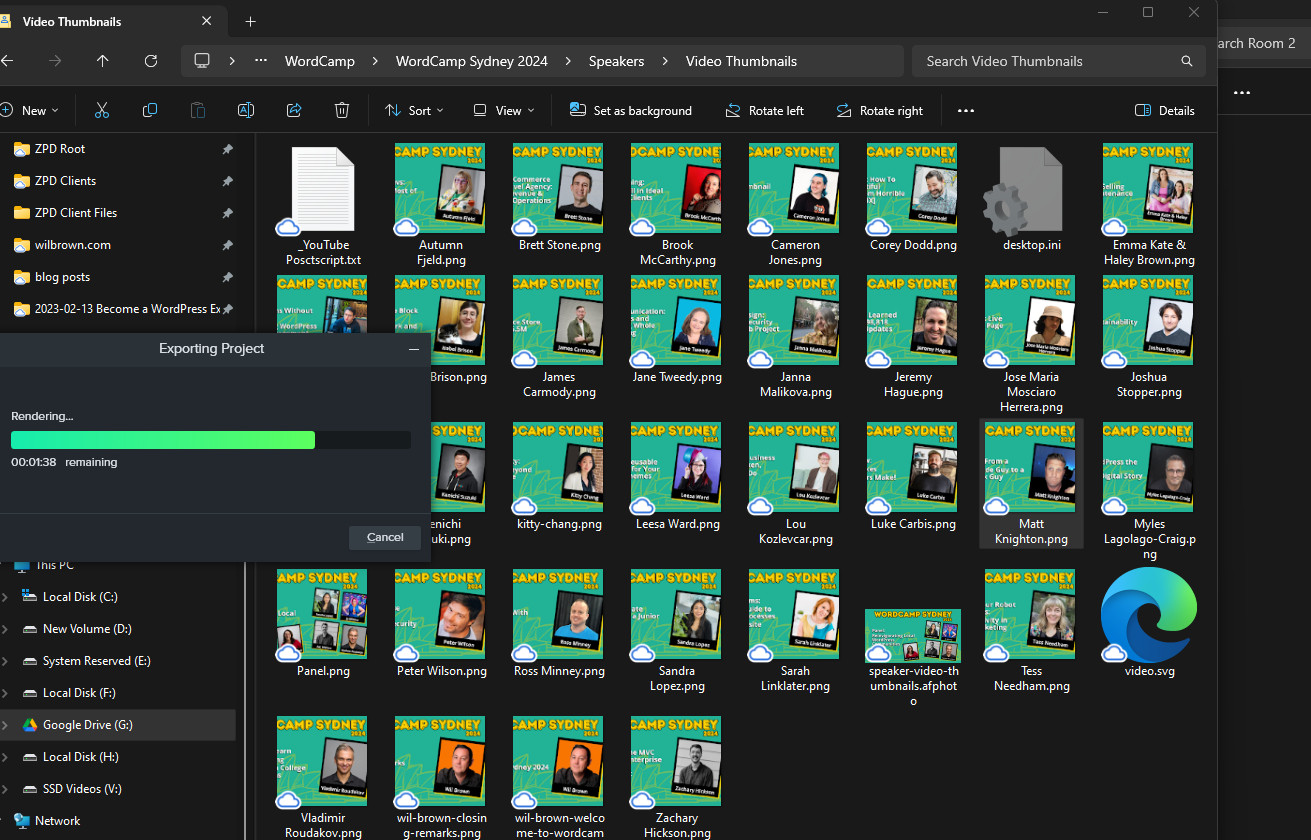Click the ellipsis in background window
The height and width of the screenshot is (840, 1311).
(1242, 93)
